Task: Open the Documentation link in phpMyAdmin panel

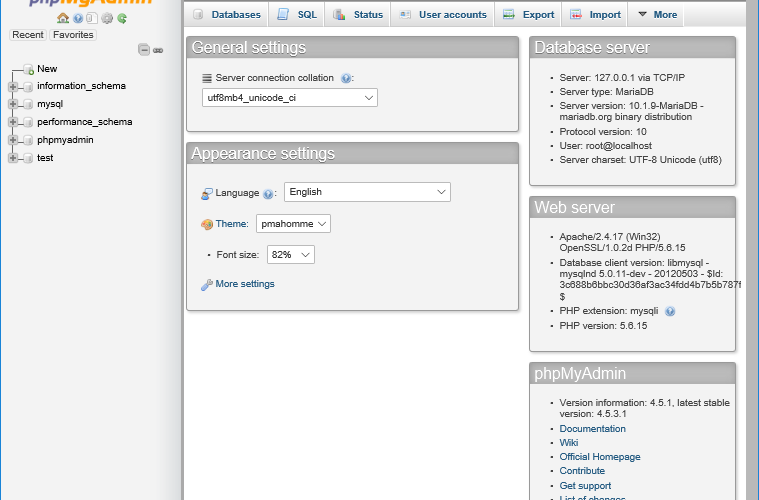Action: tap(592, 429)
